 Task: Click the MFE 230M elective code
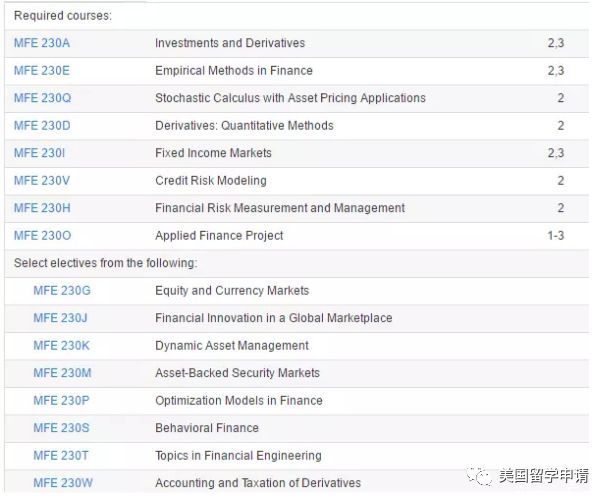coord(62,373)
